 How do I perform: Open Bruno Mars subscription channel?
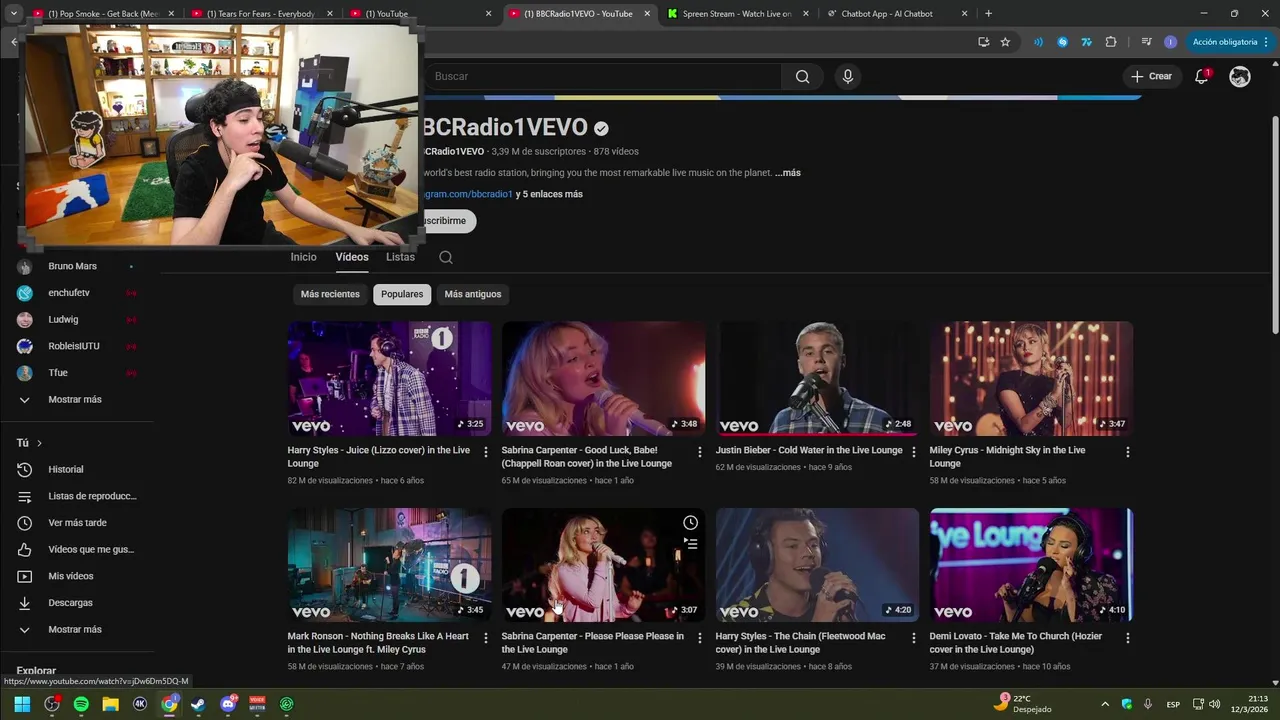point(75,267)
